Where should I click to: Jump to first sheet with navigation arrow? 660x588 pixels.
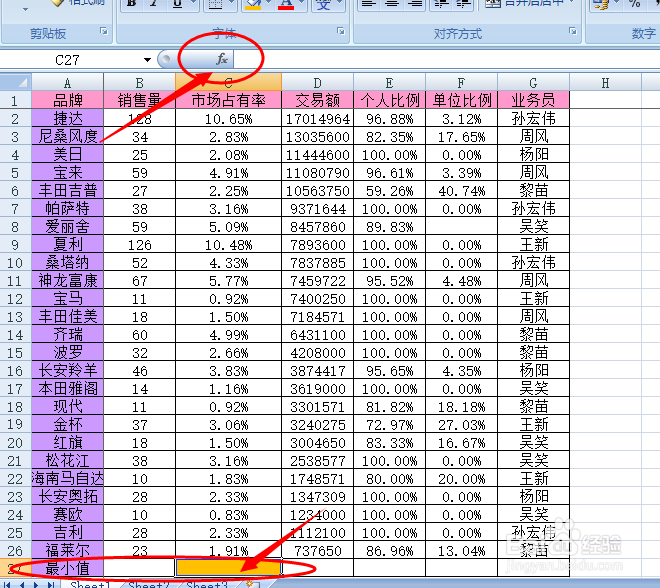click(x=8, y=585)
